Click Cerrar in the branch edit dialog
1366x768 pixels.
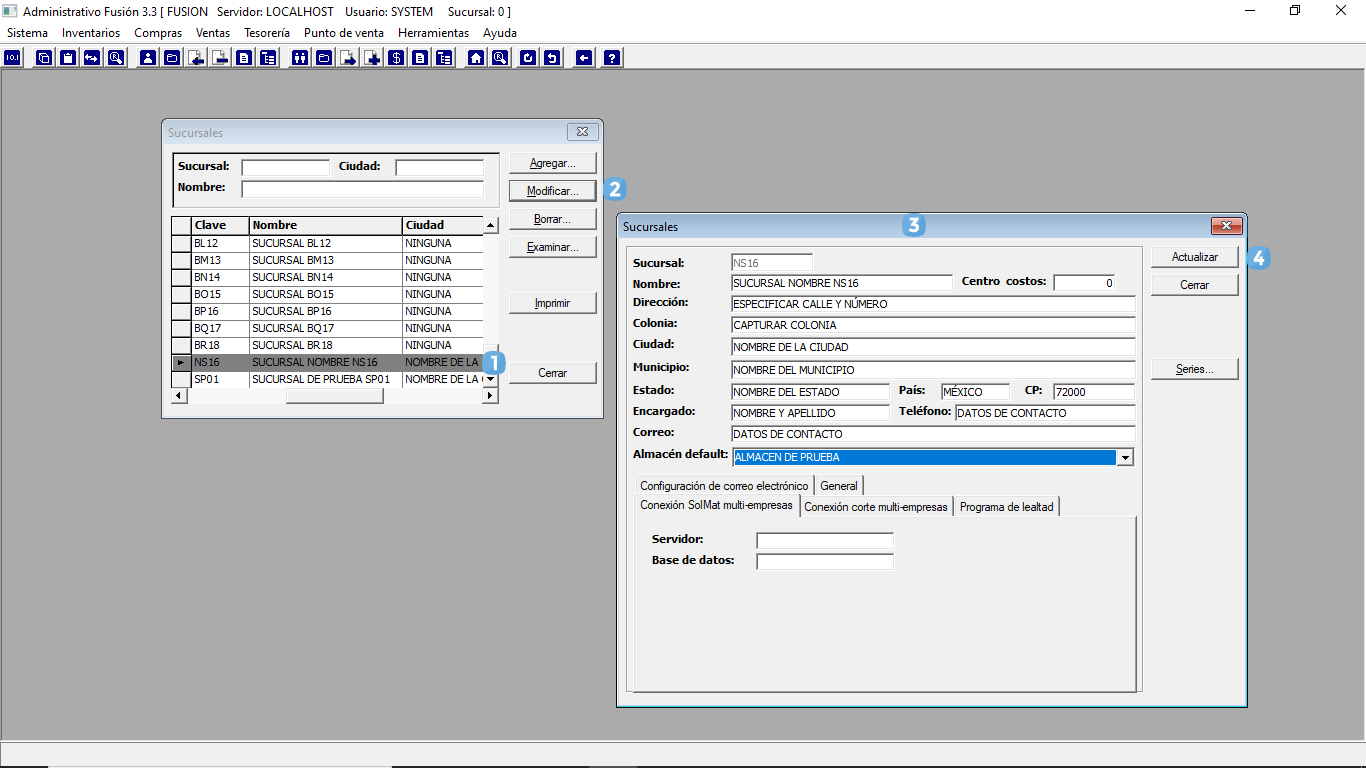(1195, 285)
